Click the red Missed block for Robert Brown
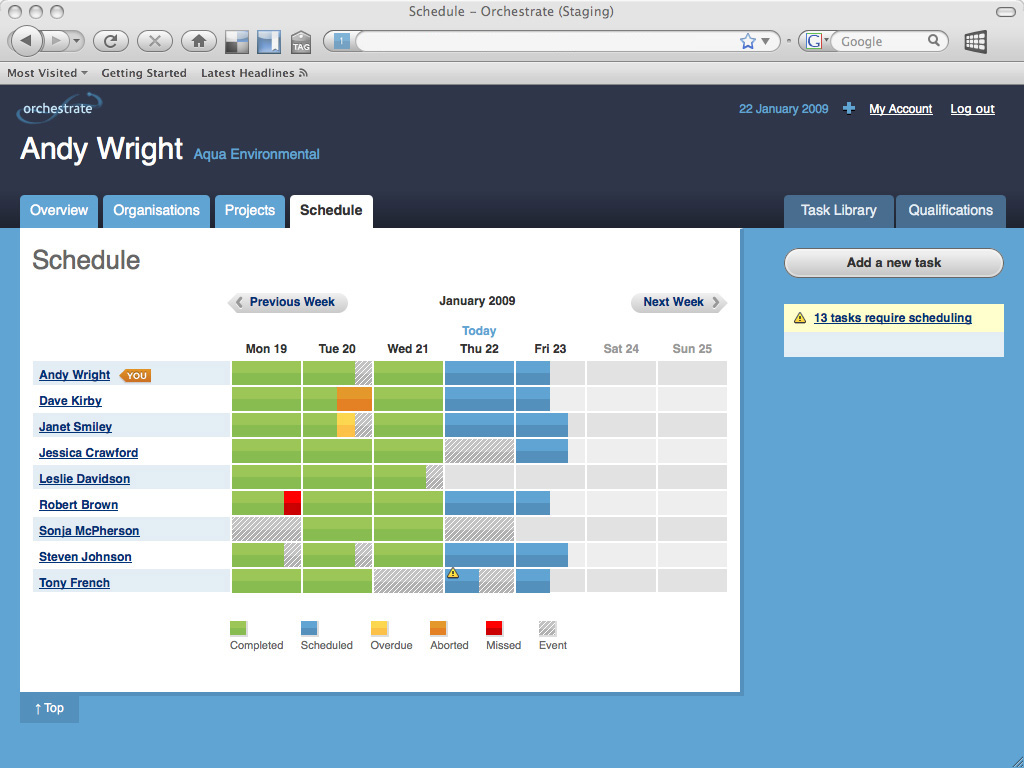The image size is (1024, 768). coord(292,503)
